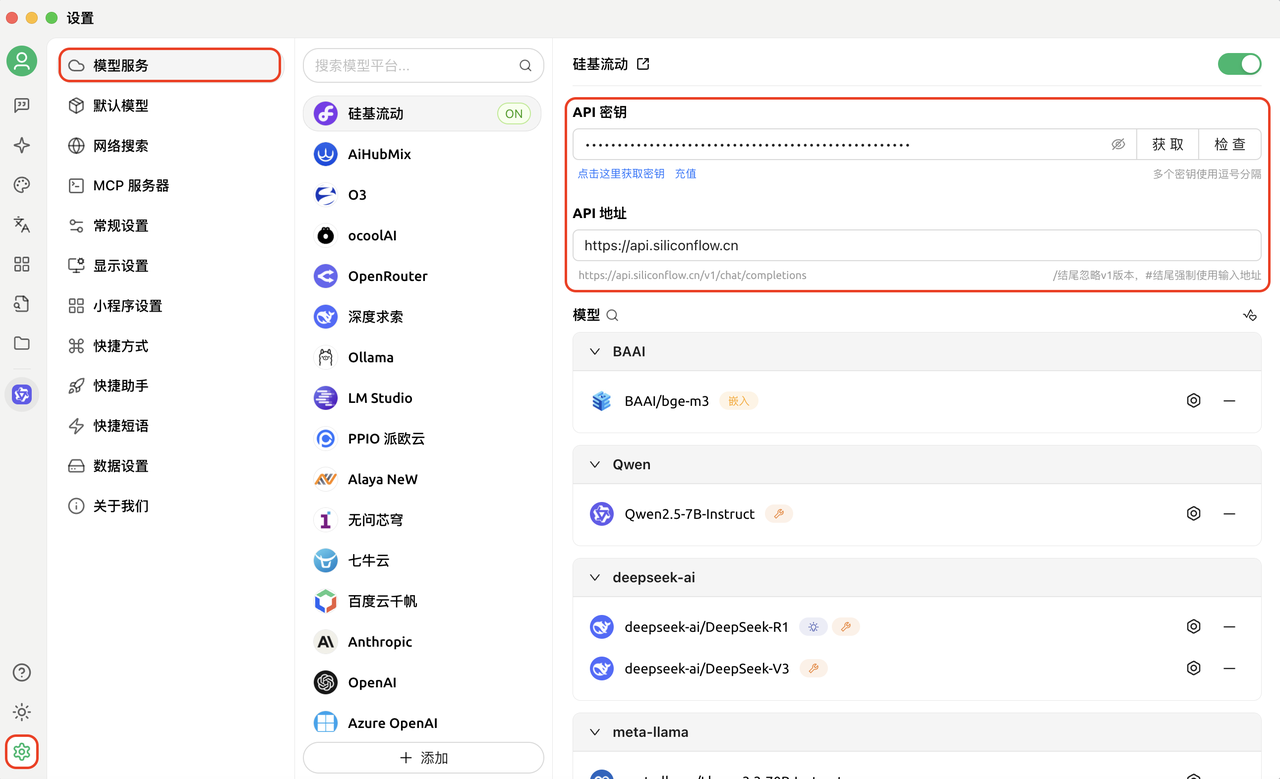
Task: Select 网络搜索 settings menu
Action: point(169,145)
